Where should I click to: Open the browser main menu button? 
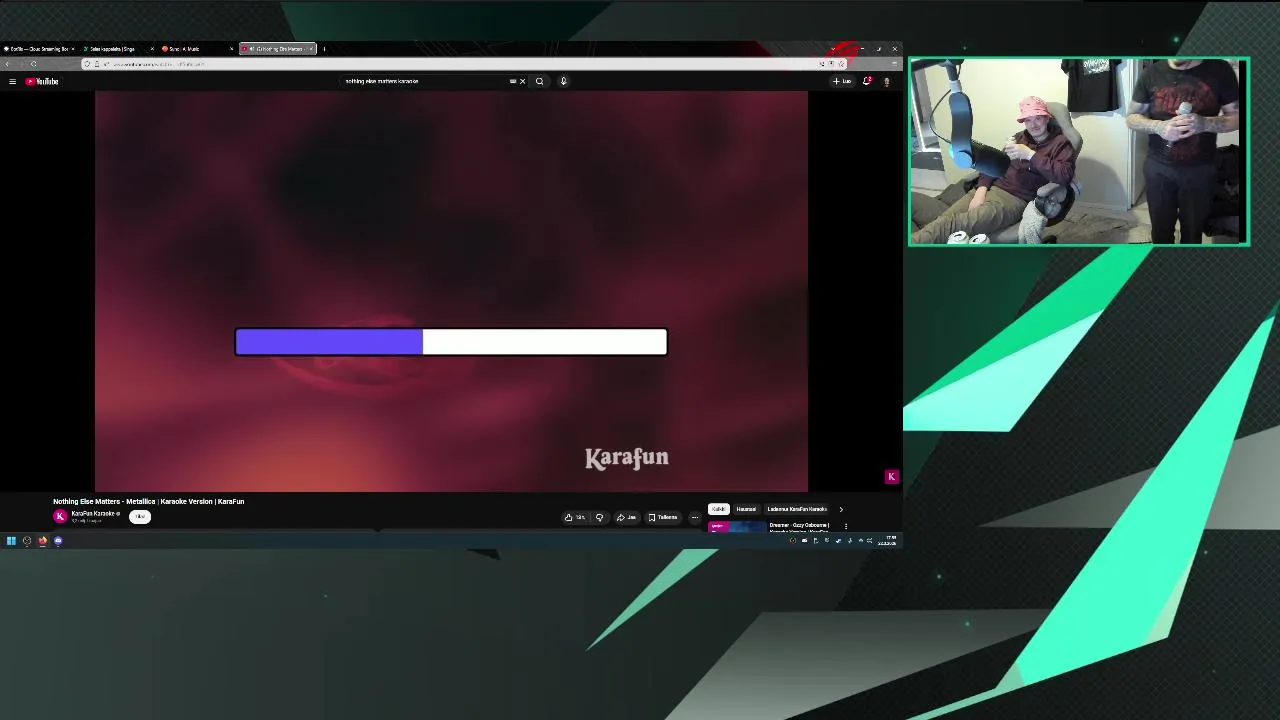(894, 64)
